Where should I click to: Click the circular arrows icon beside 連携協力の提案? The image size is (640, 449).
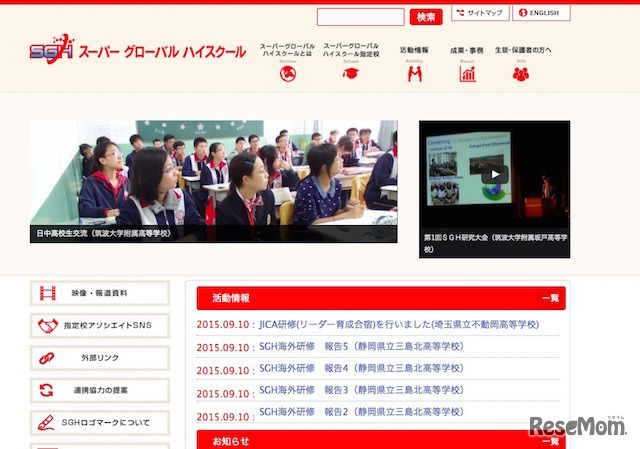47,390
